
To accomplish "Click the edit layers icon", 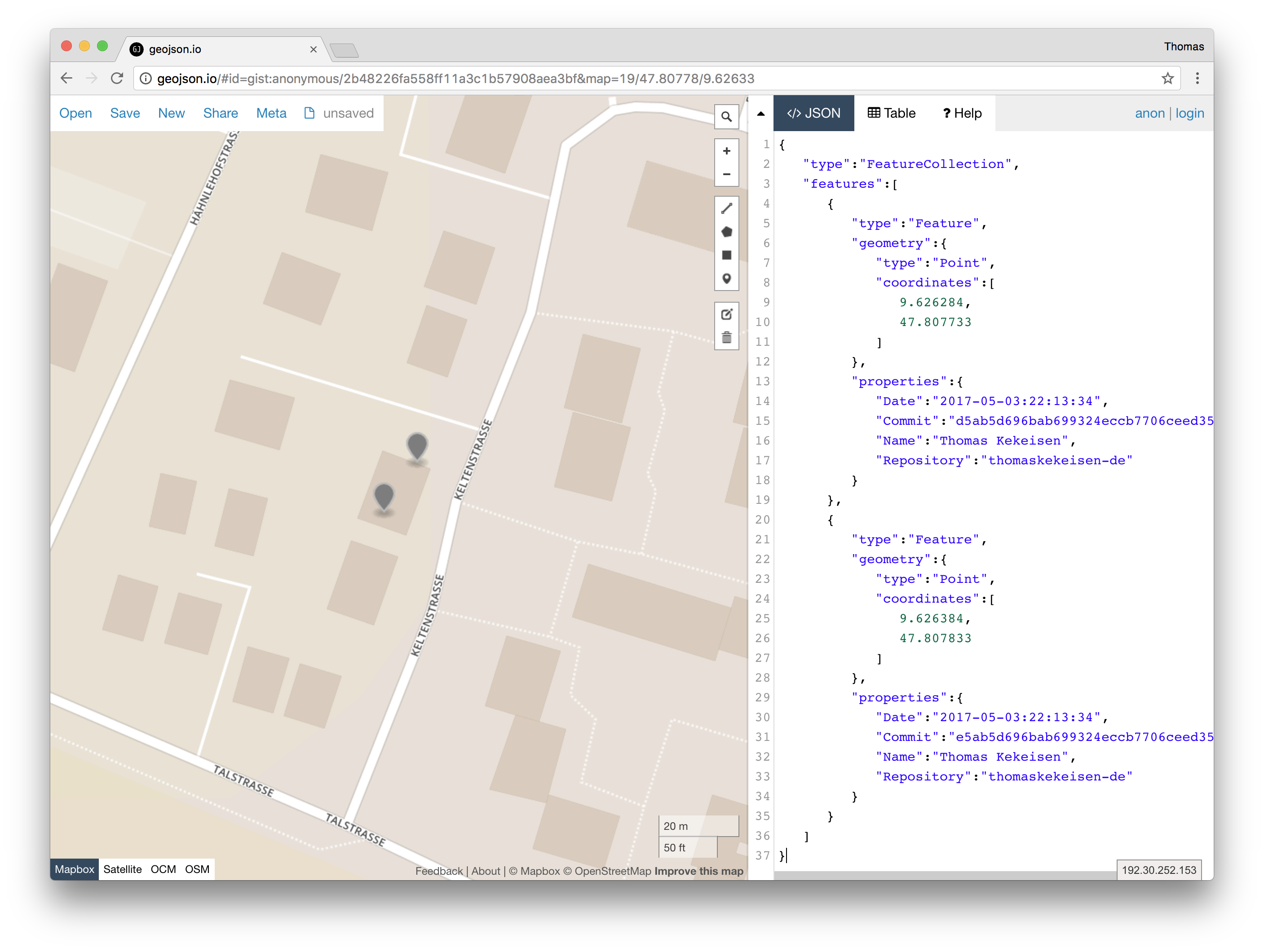I will (x=726, y=314).
